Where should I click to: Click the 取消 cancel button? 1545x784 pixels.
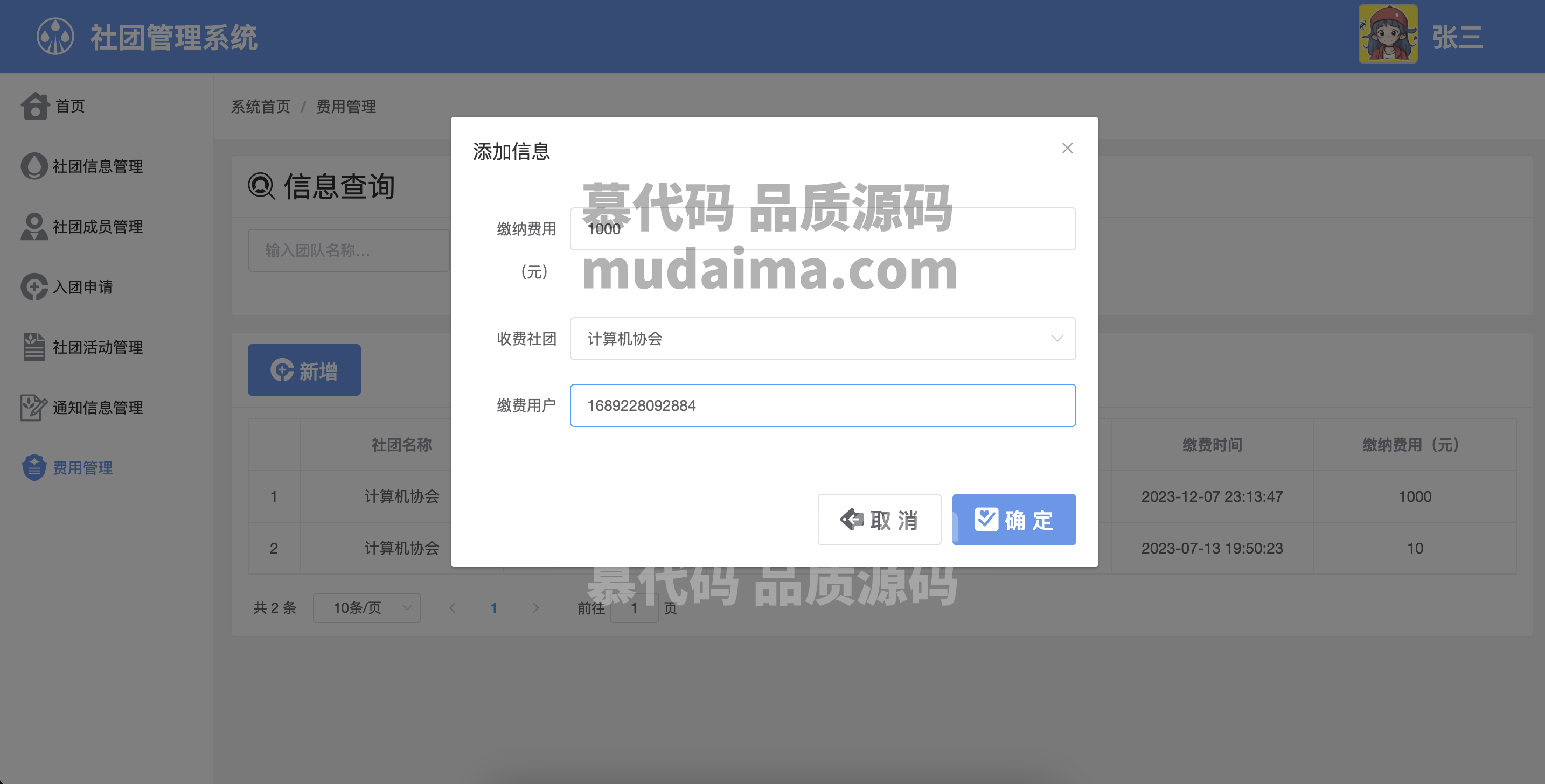click(x=879, y=520)
